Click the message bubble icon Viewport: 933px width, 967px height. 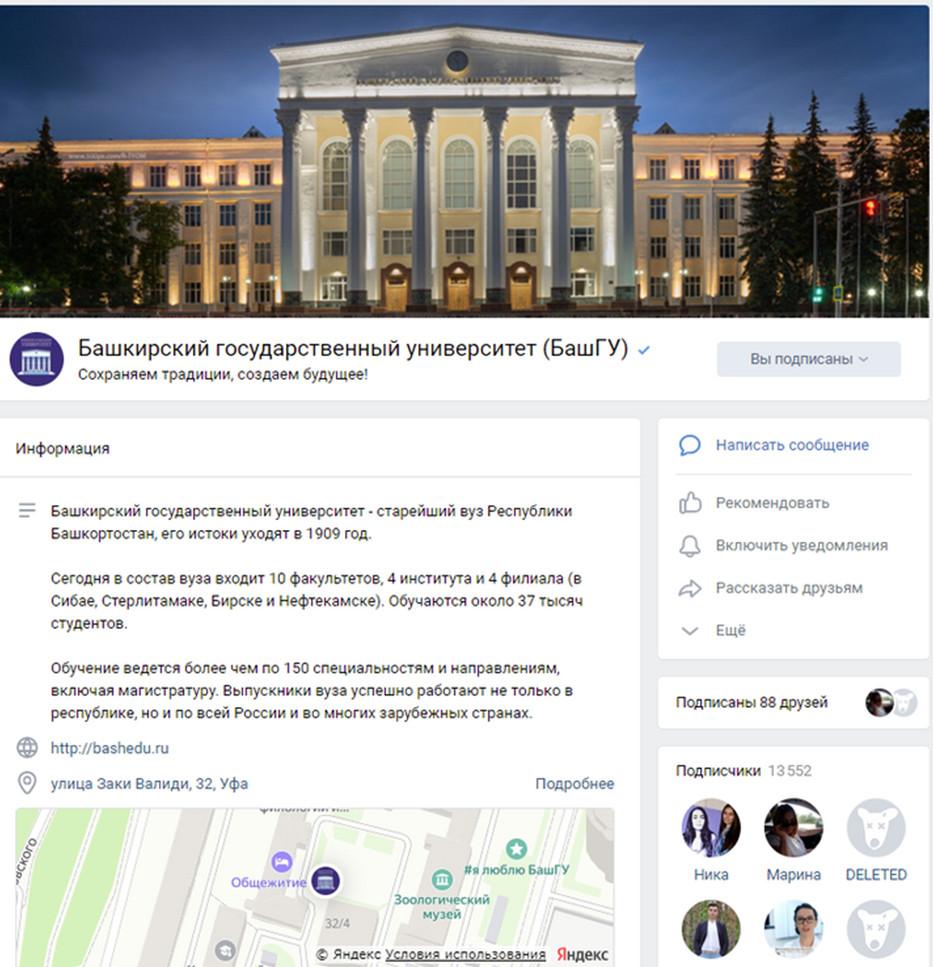(689, 445)
